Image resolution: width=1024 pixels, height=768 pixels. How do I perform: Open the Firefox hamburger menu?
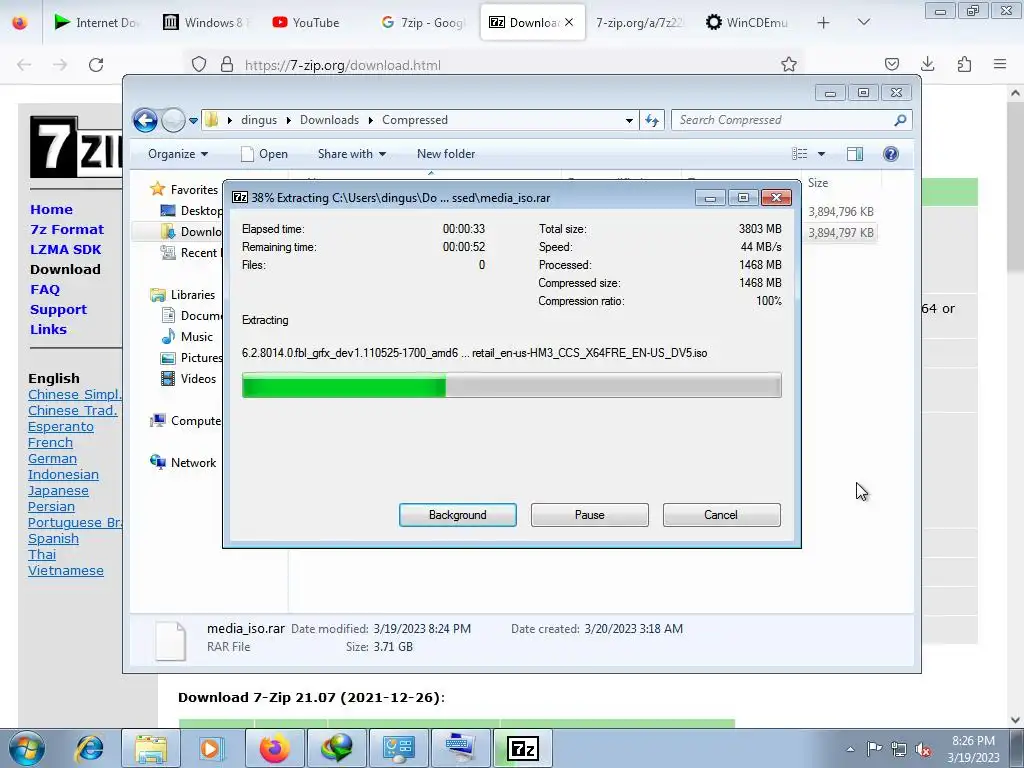coord(1000,64)
